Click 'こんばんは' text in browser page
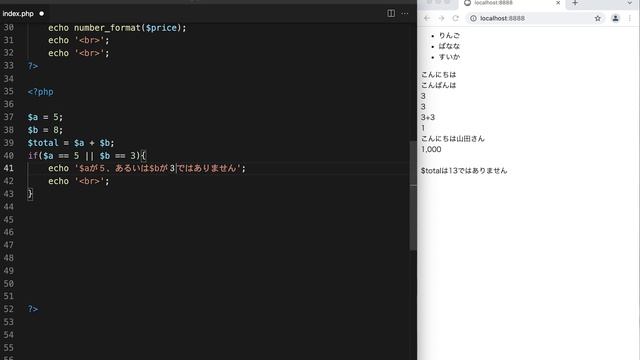 pos(438,85)
